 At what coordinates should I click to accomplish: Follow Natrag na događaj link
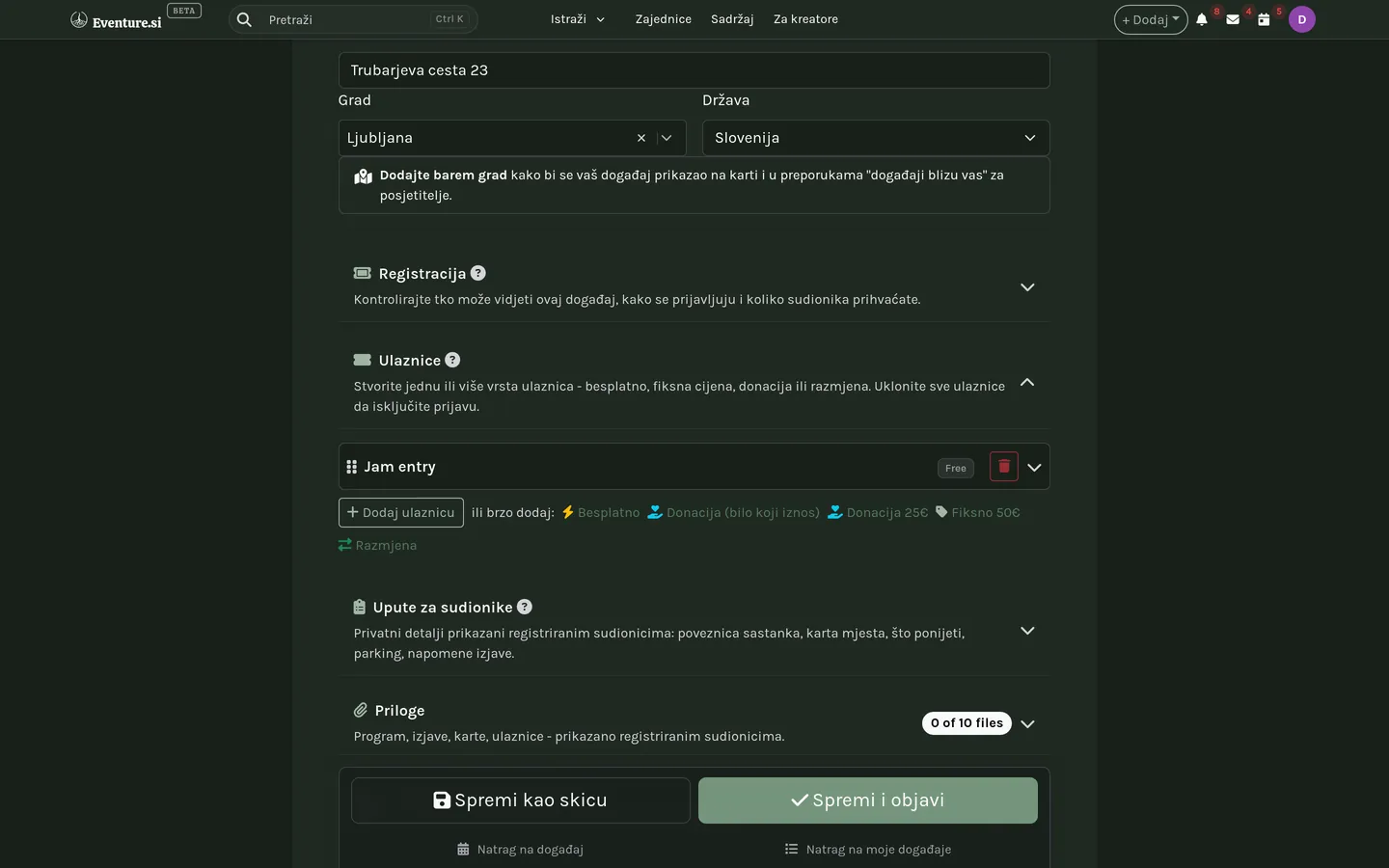tap(521, 850)
